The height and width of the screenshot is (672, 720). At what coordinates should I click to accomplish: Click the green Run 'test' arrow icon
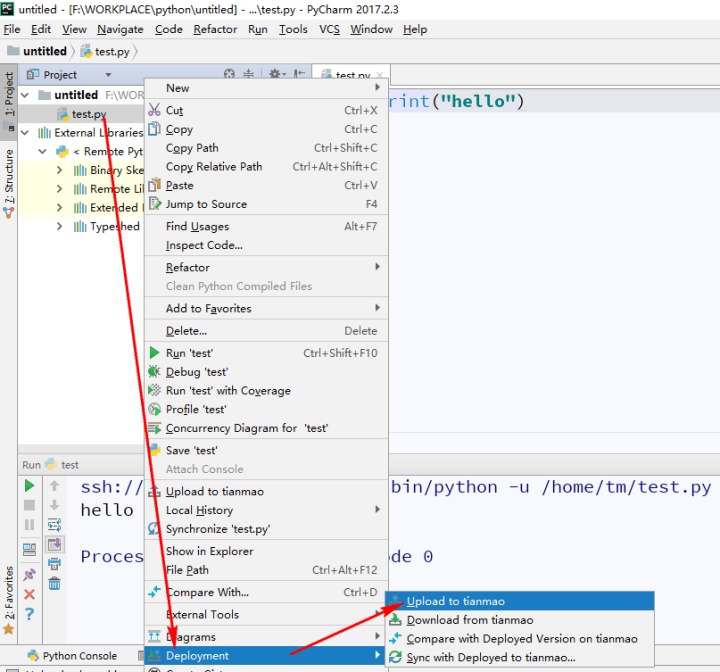point(154,353)
